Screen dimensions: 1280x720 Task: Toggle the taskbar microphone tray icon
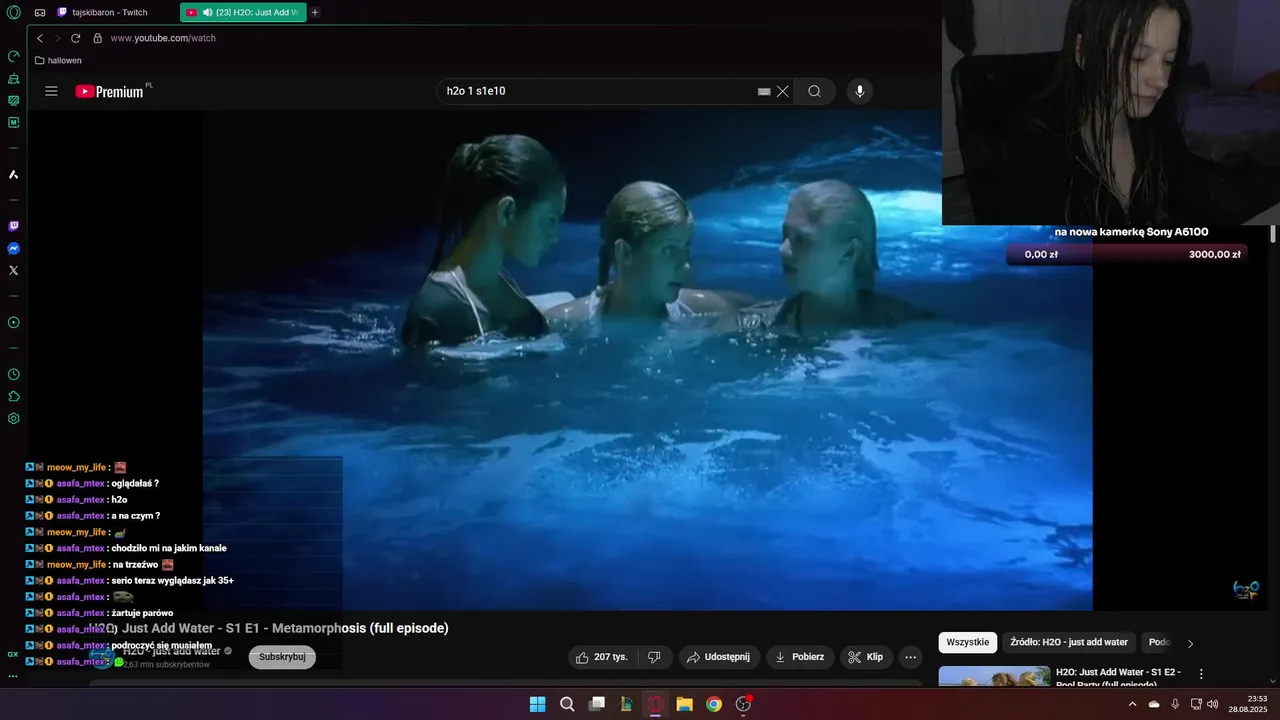pyautogui.click(x=1175, y=704)
